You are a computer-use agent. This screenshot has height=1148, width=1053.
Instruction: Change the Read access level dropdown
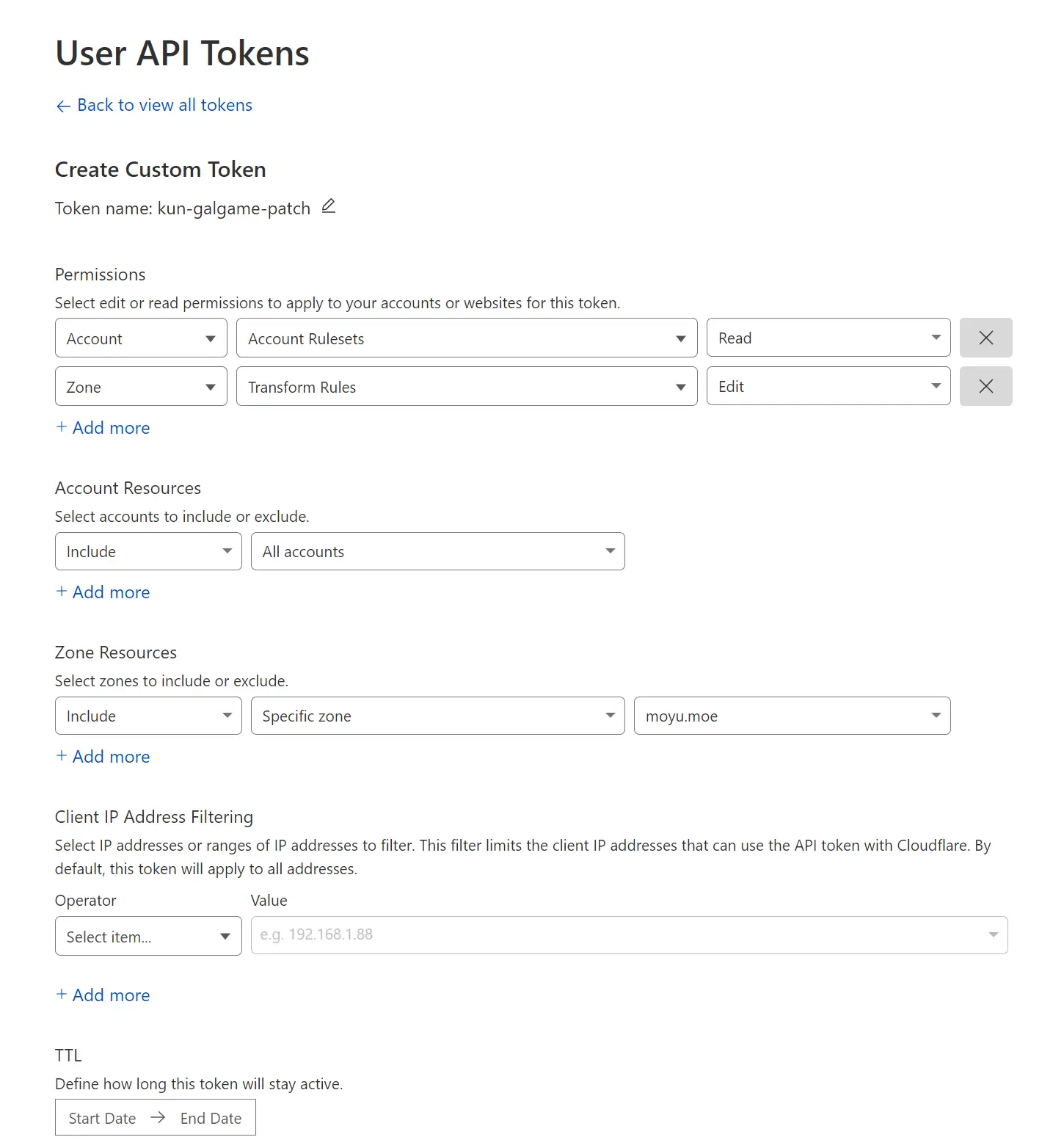pyautogui.click(x=828, y=338)
